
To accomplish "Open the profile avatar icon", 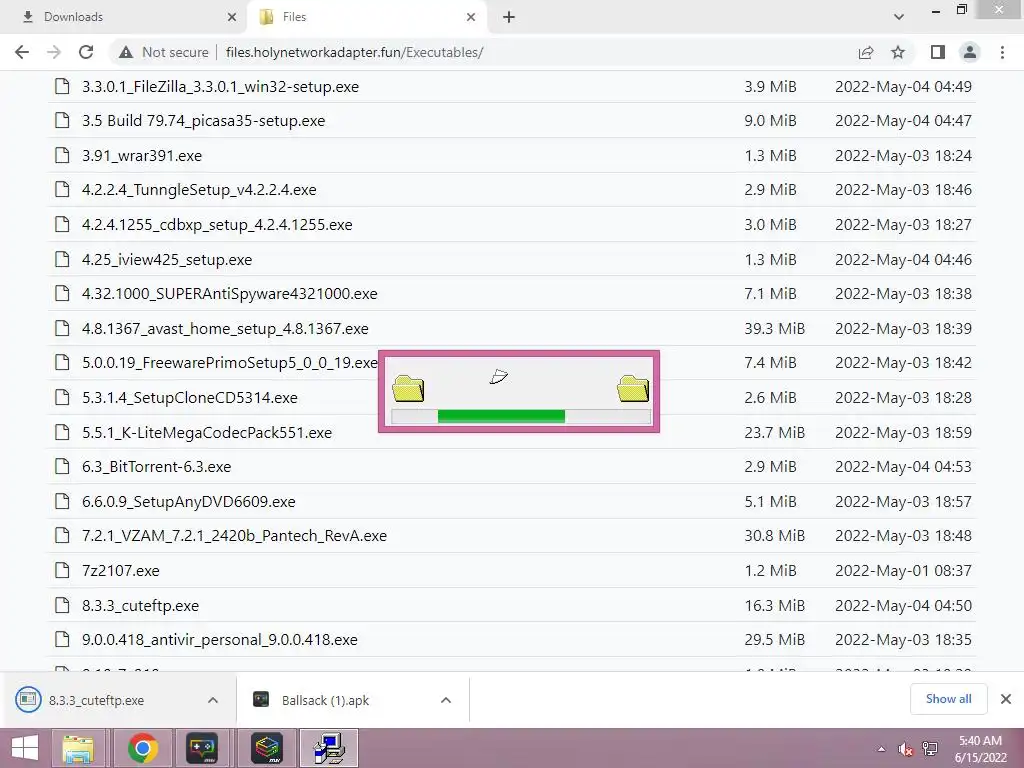I will point(970,52).
